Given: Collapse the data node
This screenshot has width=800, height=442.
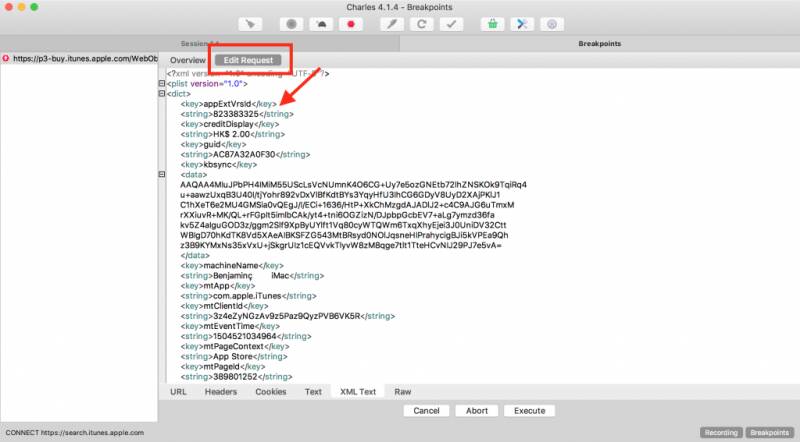Looking at the screenshot, I should click(x=162, y=175).
